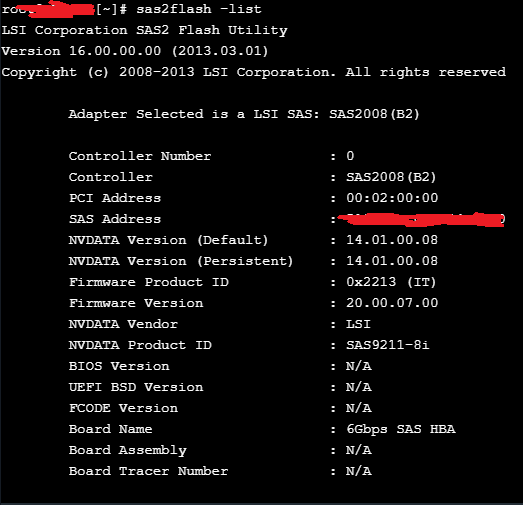Click the sas2flash -list command text
523x505 pixels.
(x=199, y=9)
